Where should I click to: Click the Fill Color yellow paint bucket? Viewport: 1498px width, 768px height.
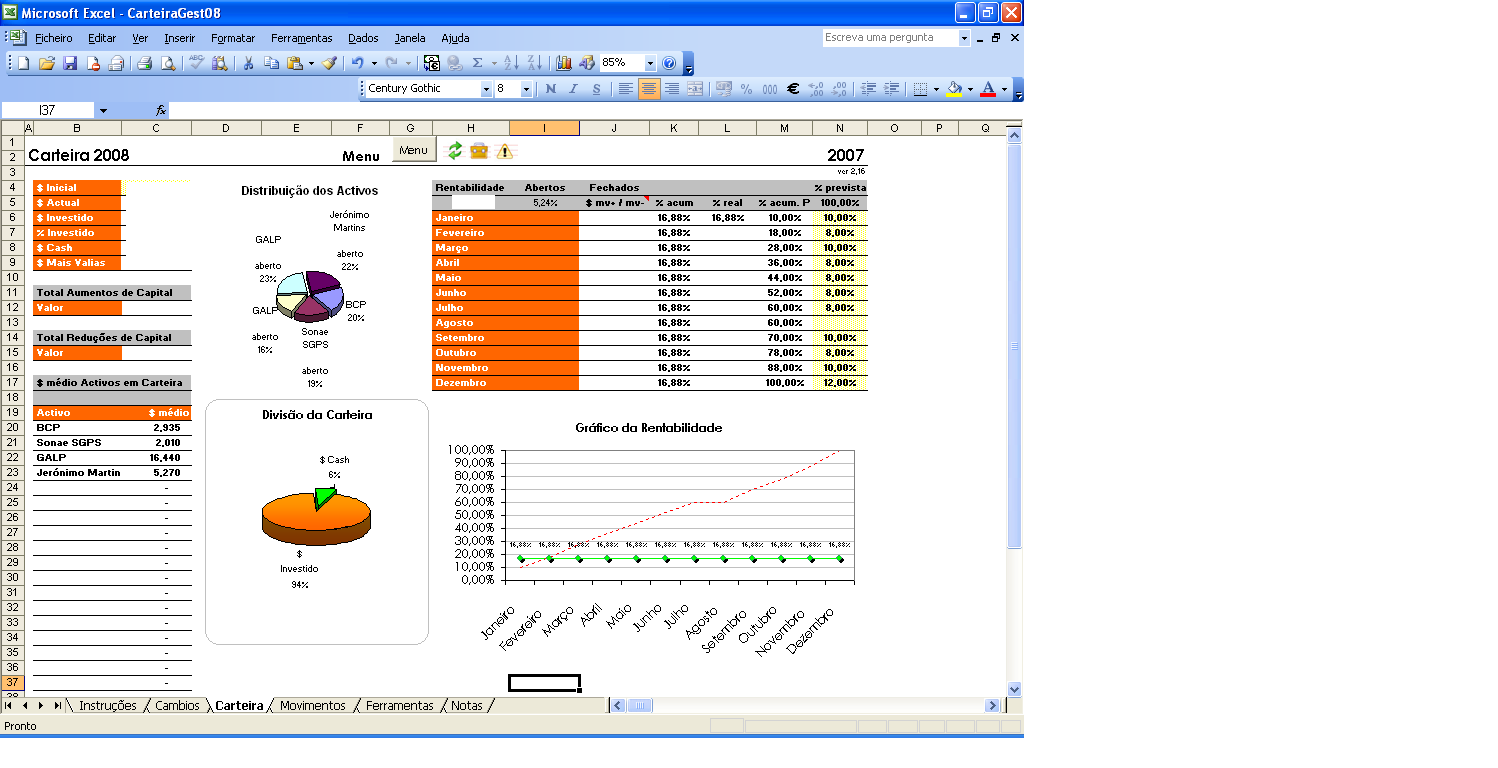point(954,89)
